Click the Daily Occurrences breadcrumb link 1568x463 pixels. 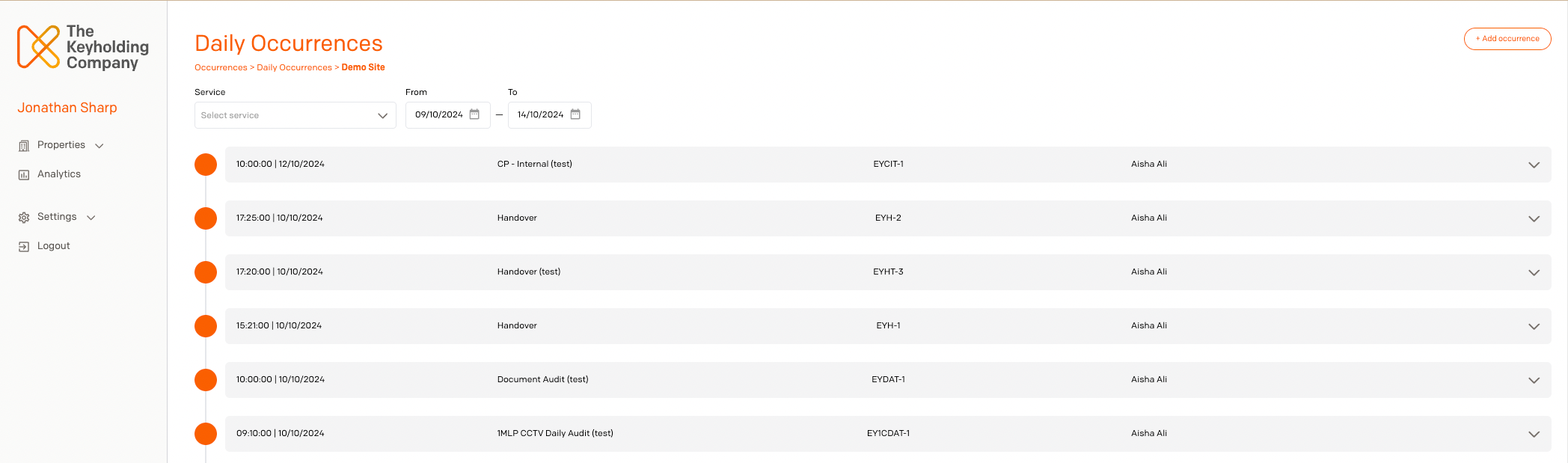coord(294,67)
